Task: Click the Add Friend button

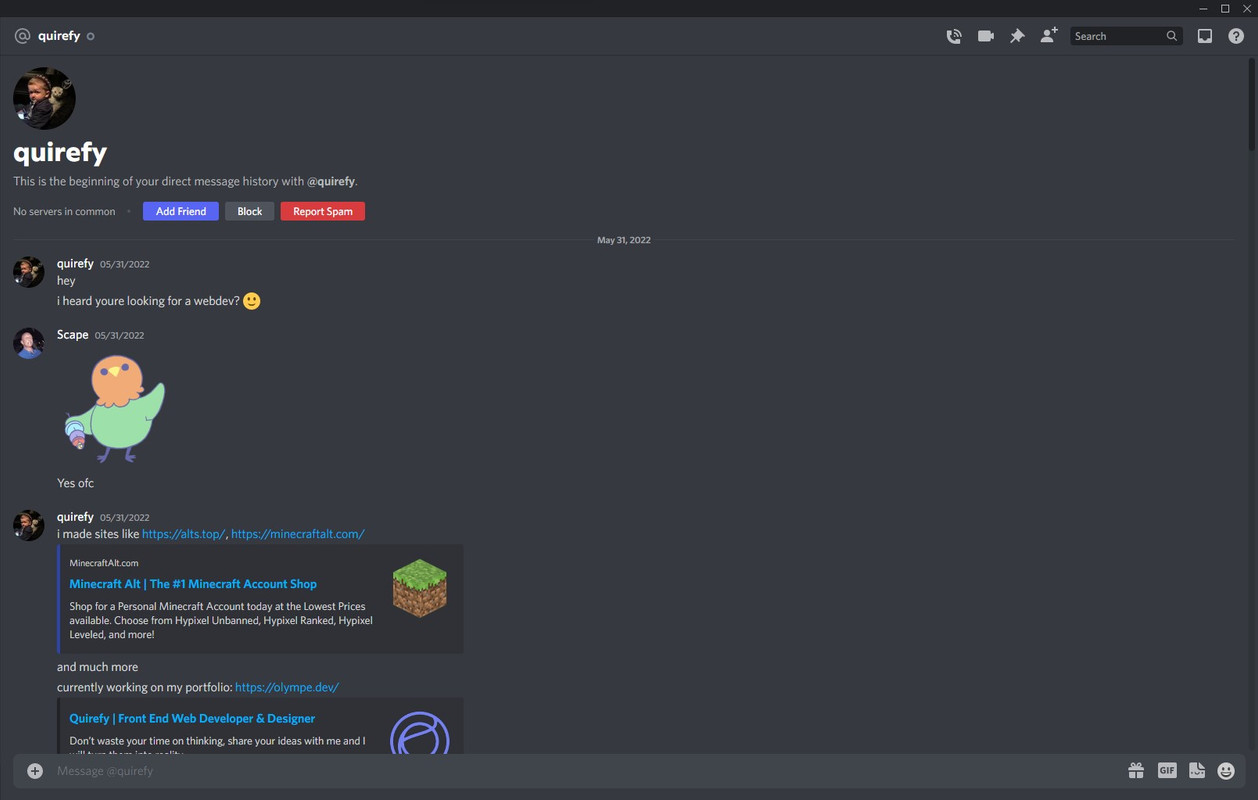Action: [181, 211]
